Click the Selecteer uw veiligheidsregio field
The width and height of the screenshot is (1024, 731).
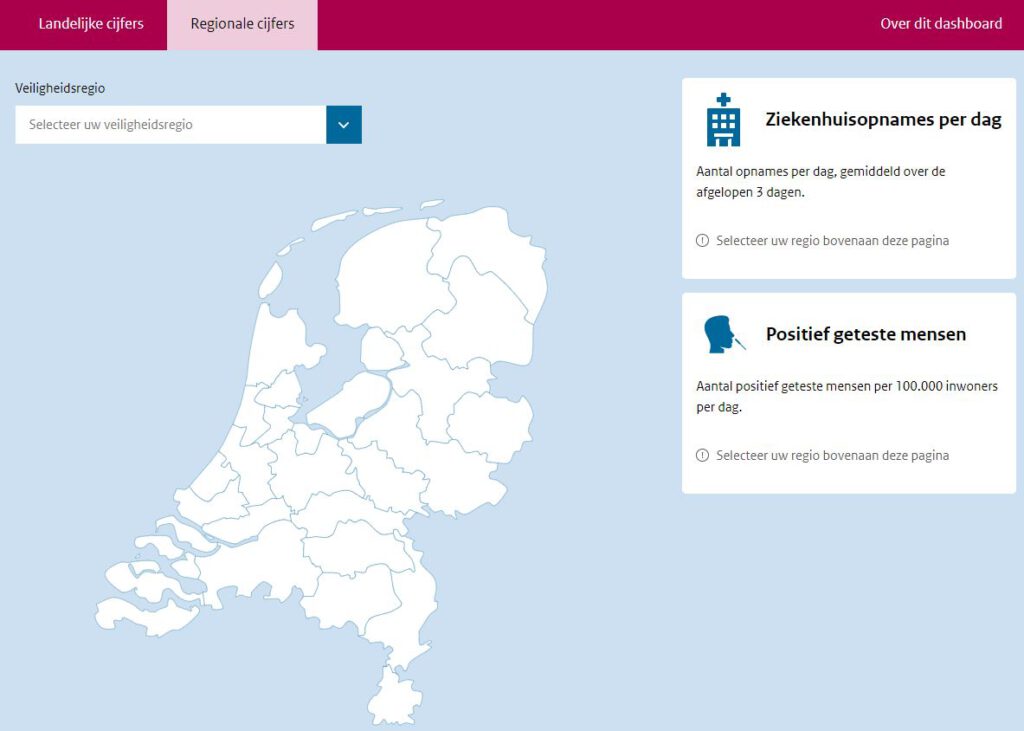coord(170,125)
